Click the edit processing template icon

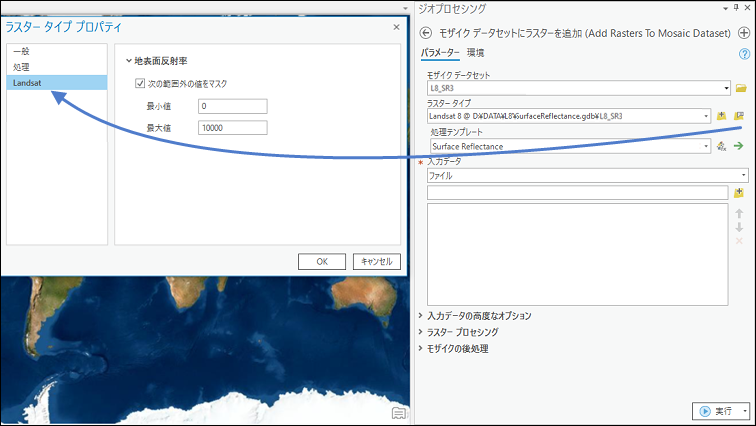coord(722,146)
